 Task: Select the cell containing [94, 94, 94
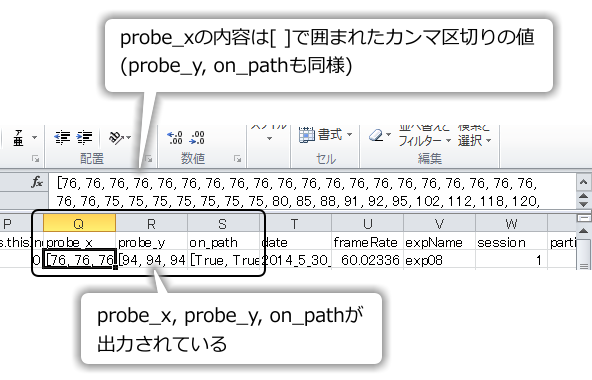(151, 260)
